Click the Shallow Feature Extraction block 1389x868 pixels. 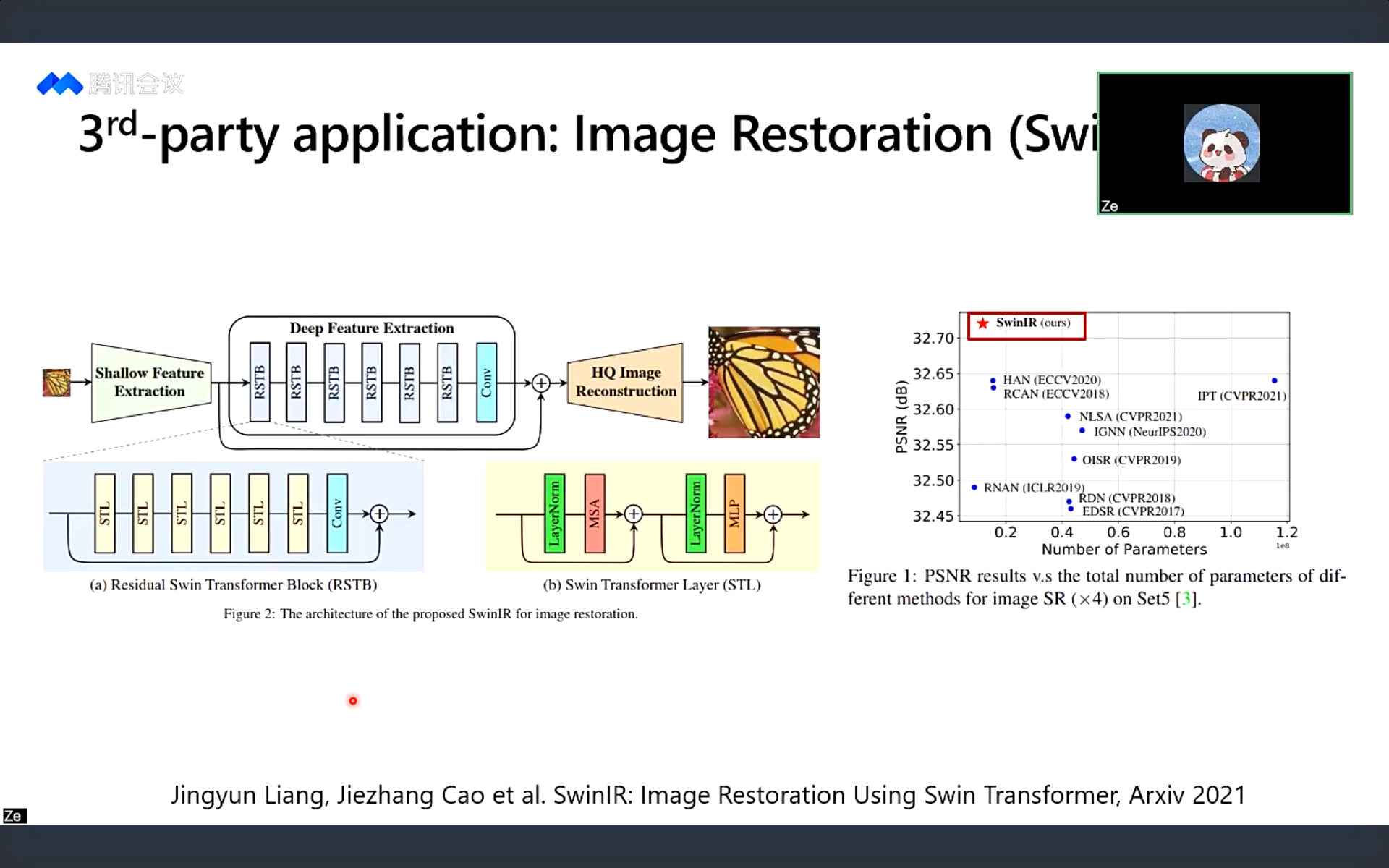(x=150, y=383)
